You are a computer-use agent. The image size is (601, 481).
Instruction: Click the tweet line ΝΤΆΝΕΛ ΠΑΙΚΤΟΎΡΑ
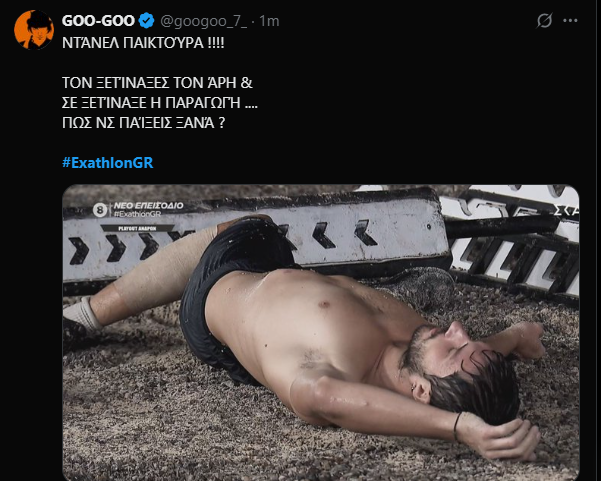pos(144,46)
